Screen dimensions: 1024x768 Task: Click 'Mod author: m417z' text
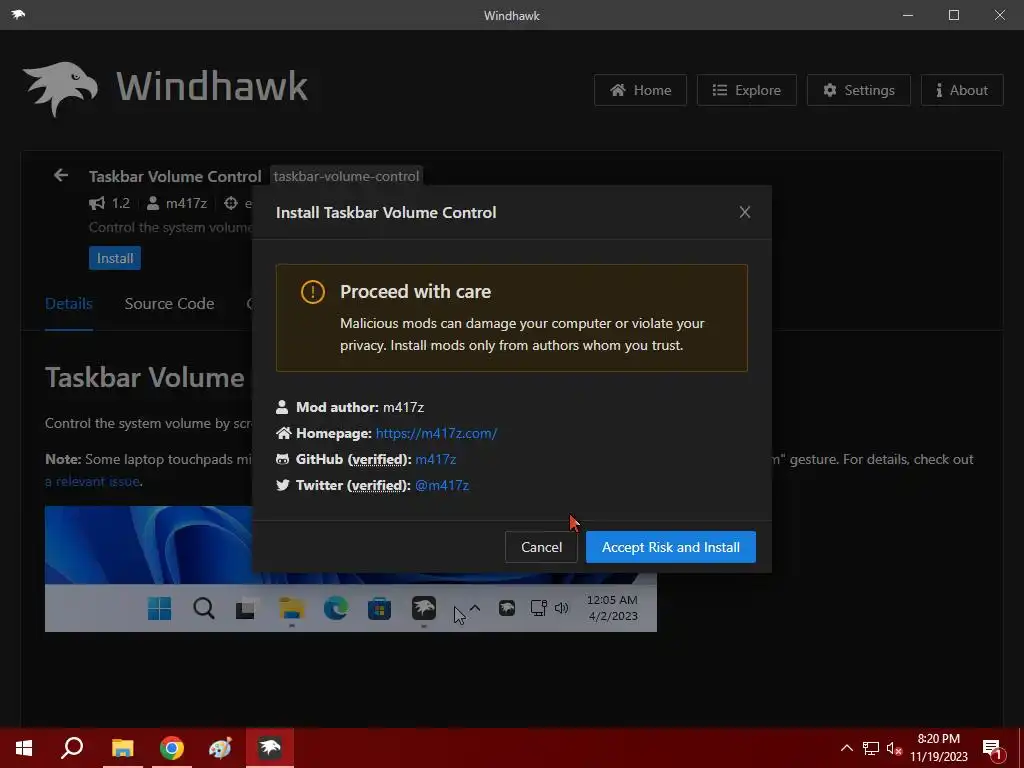tap(360, 407)
